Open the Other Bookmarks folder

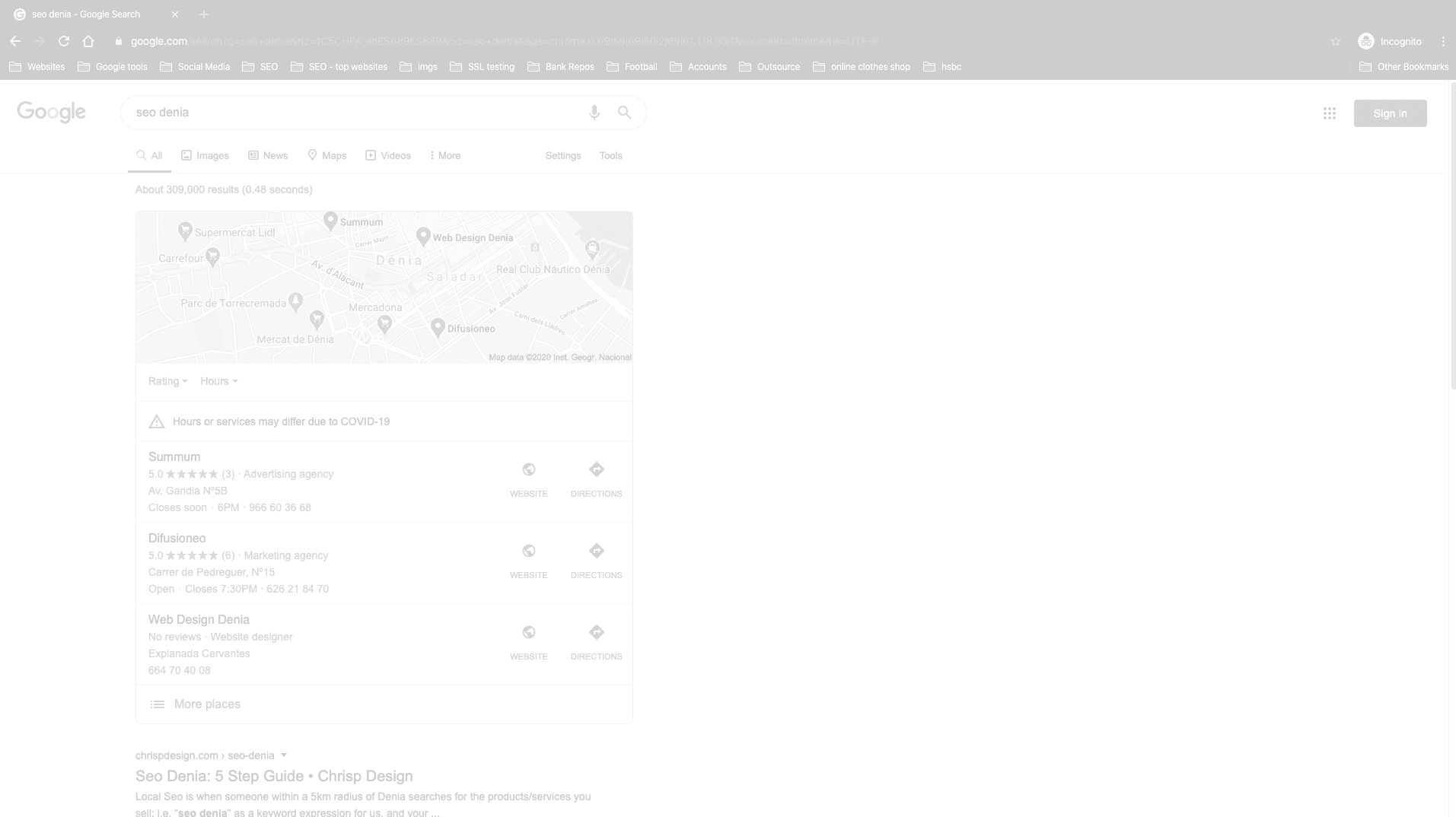coord(1404,67)
